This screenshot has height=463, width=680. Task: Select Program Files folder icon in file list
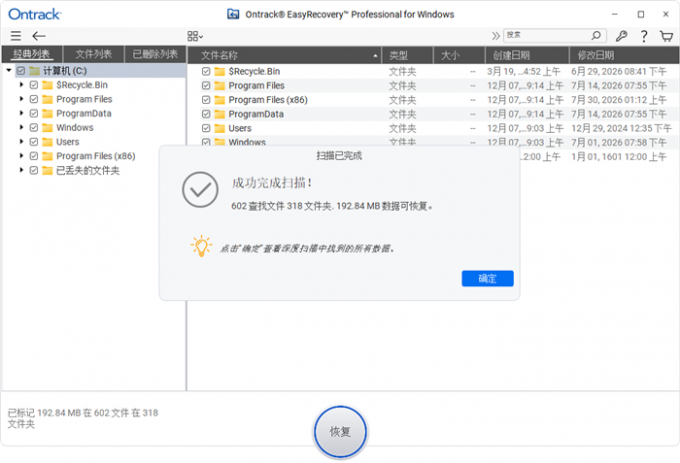220,86
